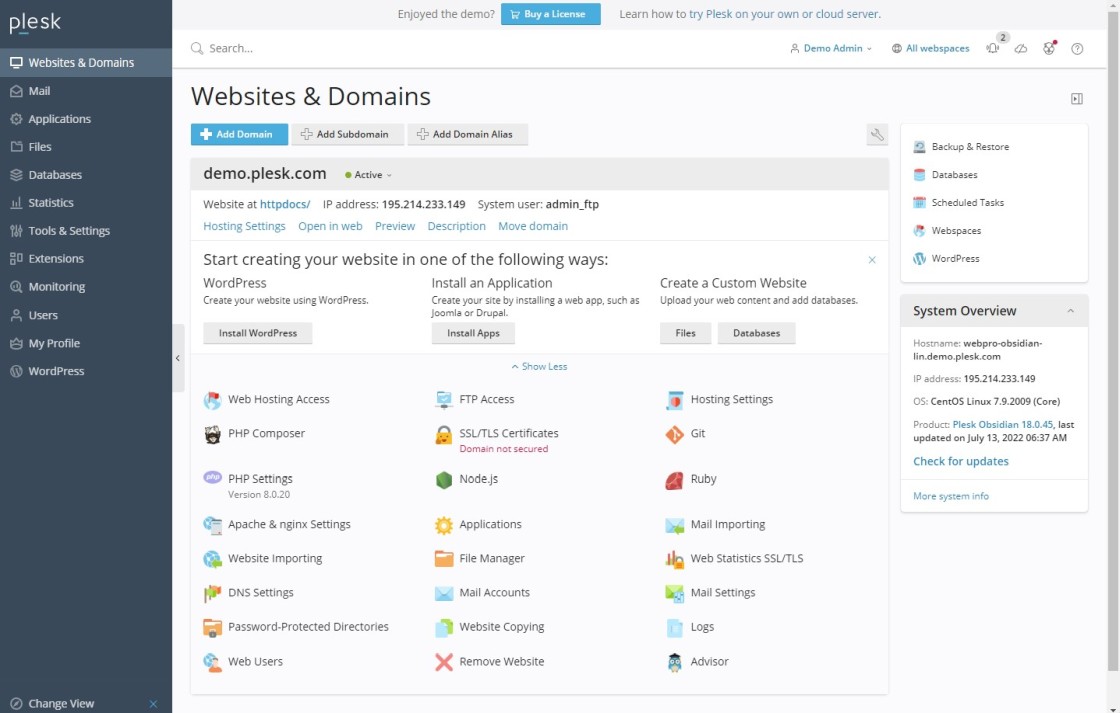
Task: Open Statistics in sidebar menu
Action: pyautogui.click(x=86, y=202)
